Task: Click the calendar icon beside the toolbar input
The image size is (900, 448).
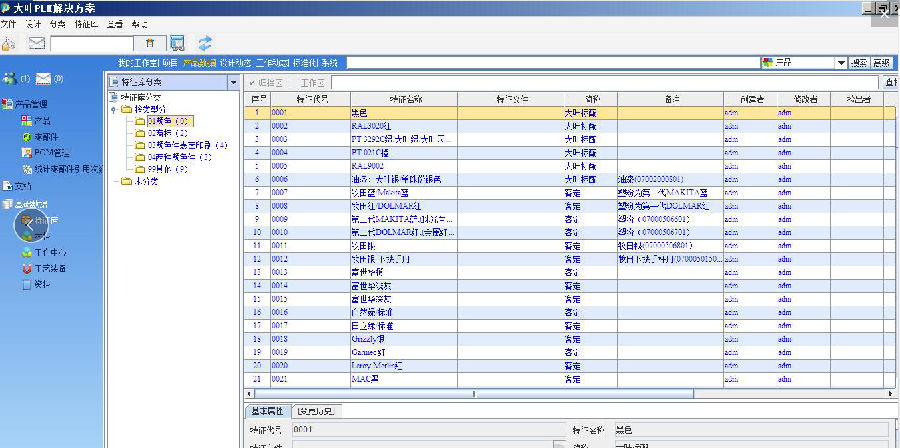Action: (x=149, y=43)
